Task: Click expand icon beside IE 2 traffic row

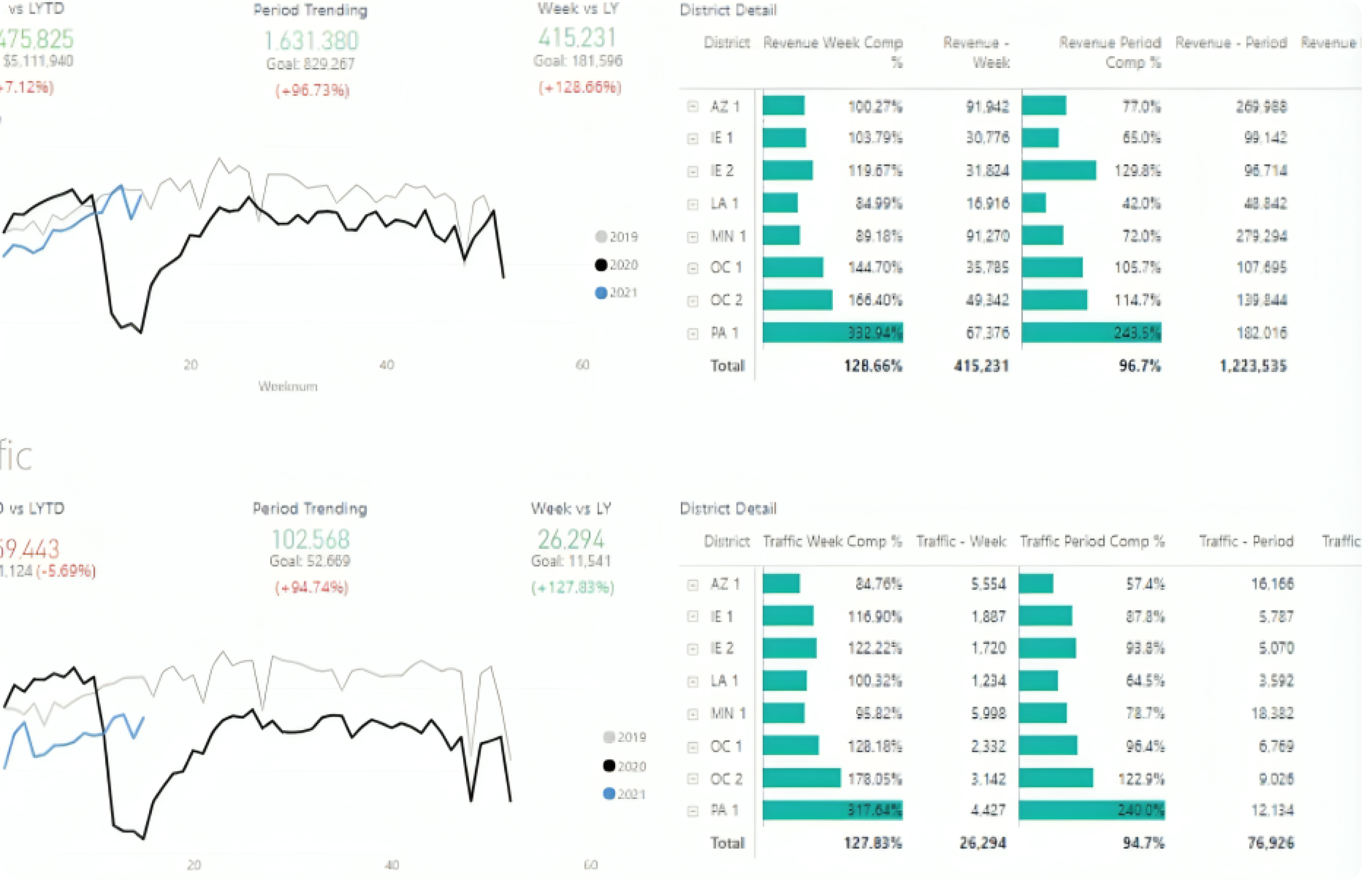Action: point(693,649)
